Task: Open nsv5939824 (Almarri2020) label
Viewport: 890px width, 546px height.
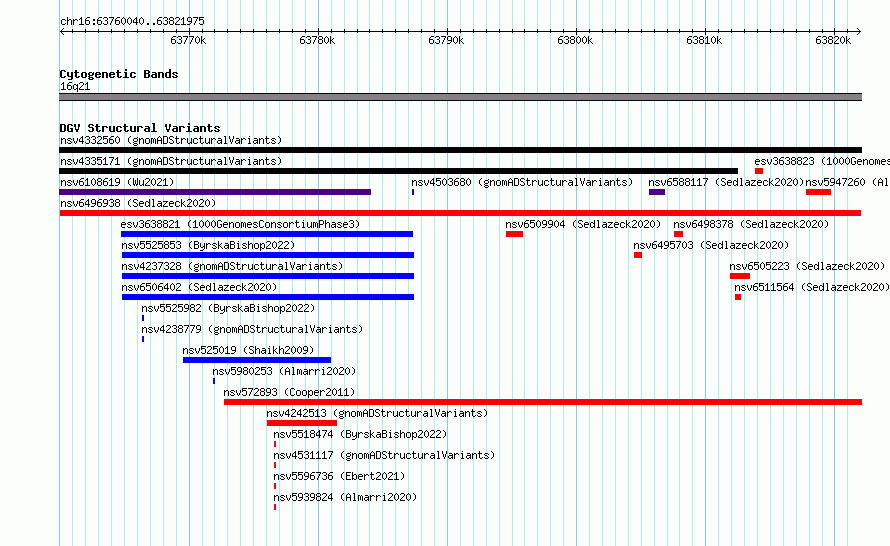Action: click(x=345, y=497)
